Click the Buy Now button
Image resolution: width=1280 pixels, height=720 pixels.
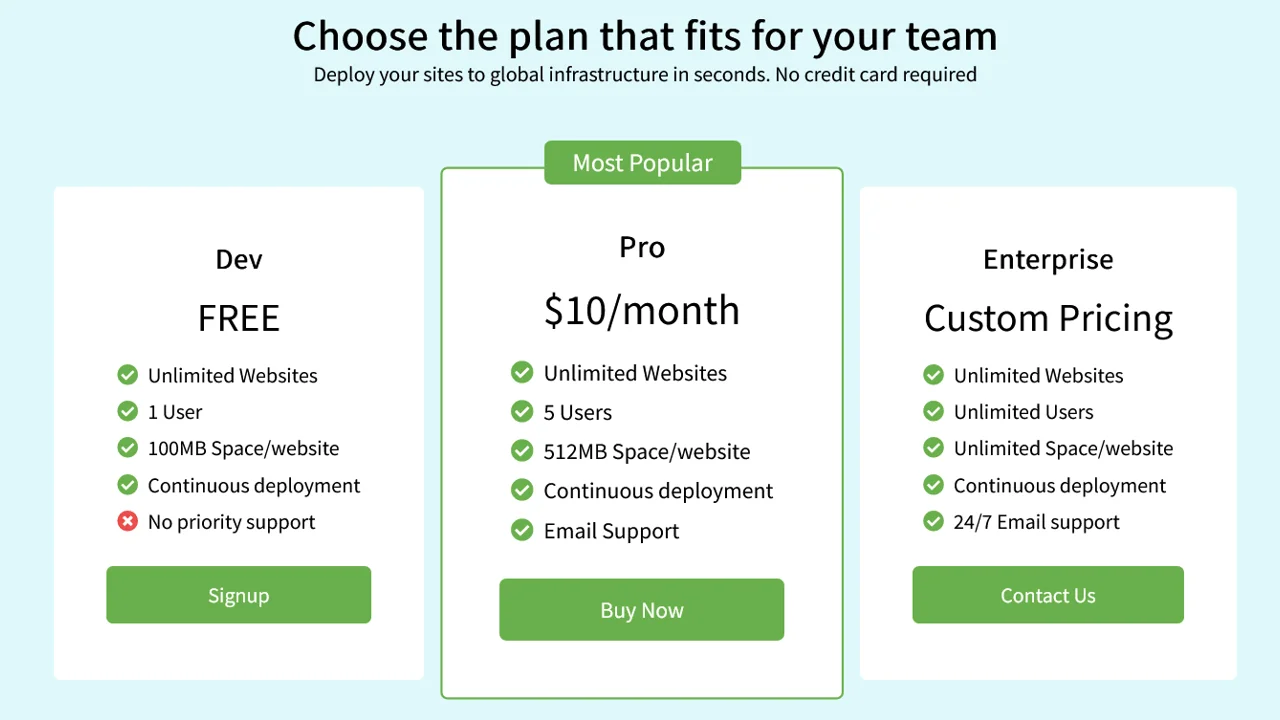pos(641,609)
